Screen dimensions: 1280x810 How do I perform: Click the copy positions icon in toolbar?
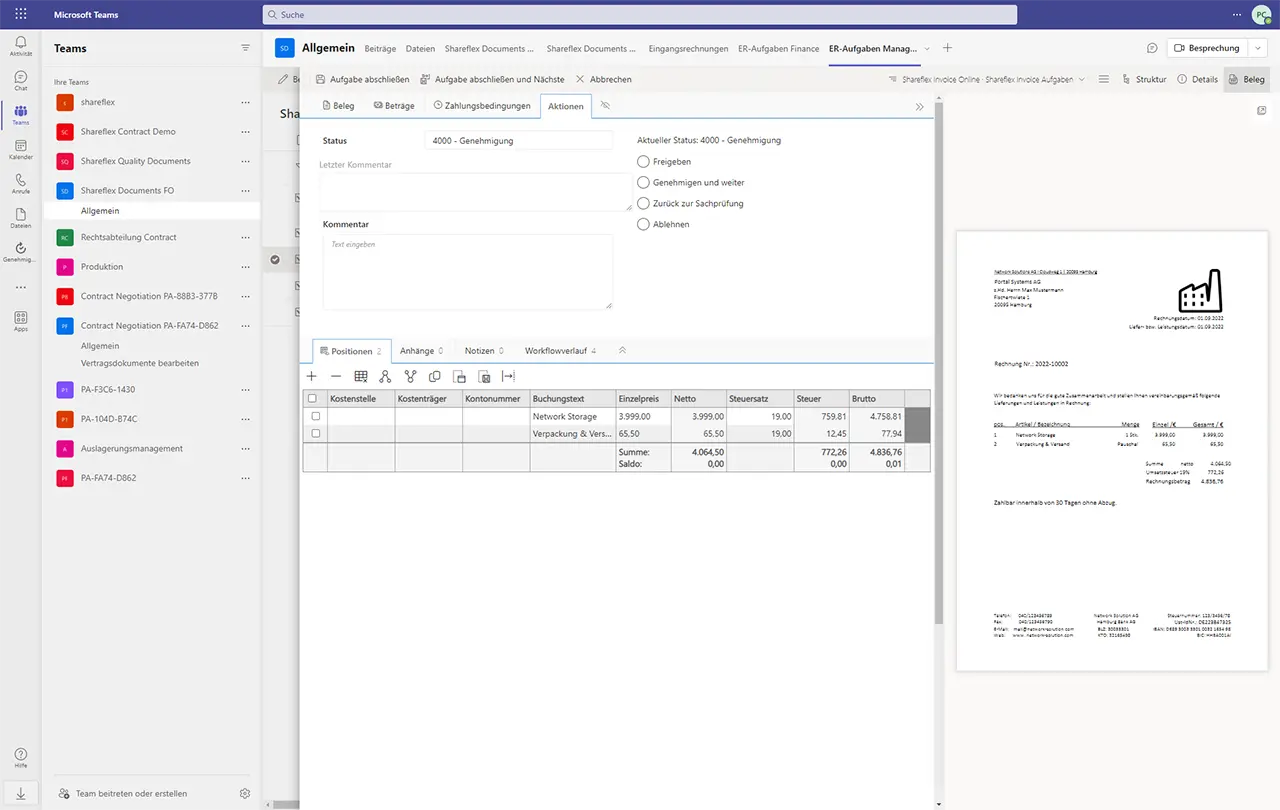(435, 377)
